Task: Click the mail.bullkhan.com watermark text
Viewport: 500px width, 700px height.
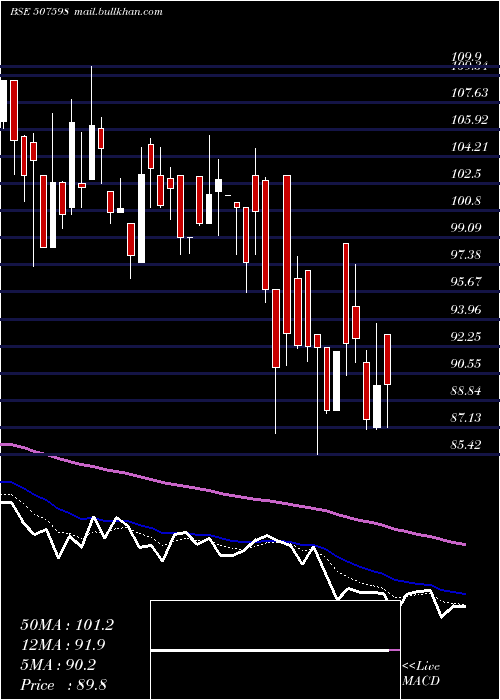Action: [117, 12]
